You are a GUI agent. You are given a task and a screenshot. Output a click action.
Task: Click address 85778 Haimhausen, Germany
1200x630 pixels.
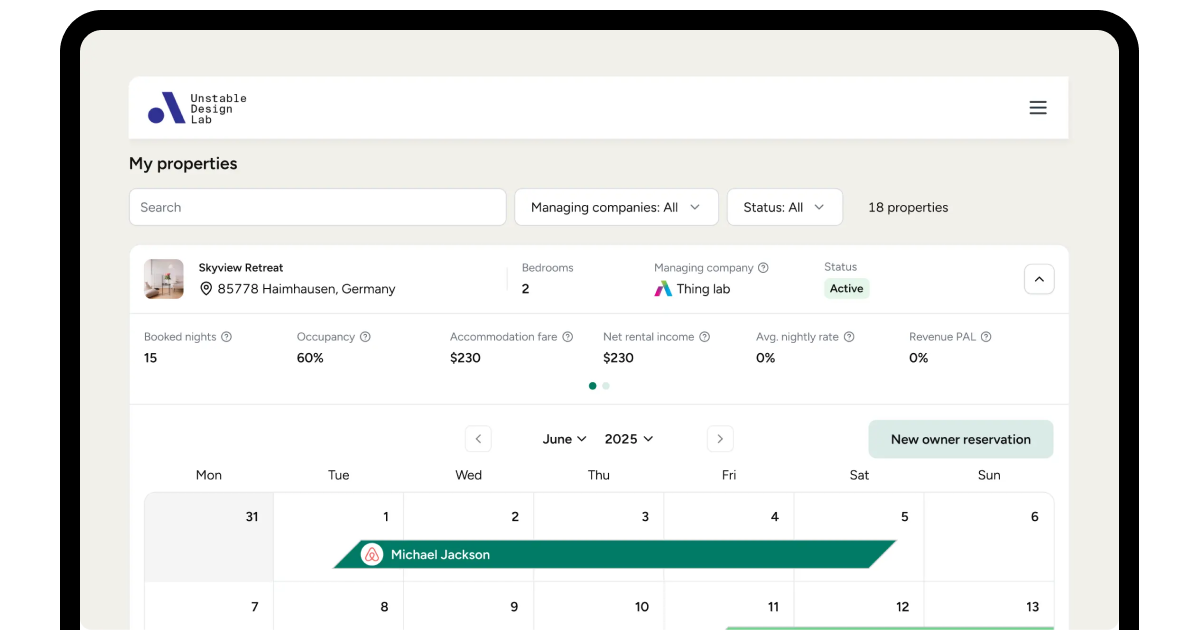306,289
